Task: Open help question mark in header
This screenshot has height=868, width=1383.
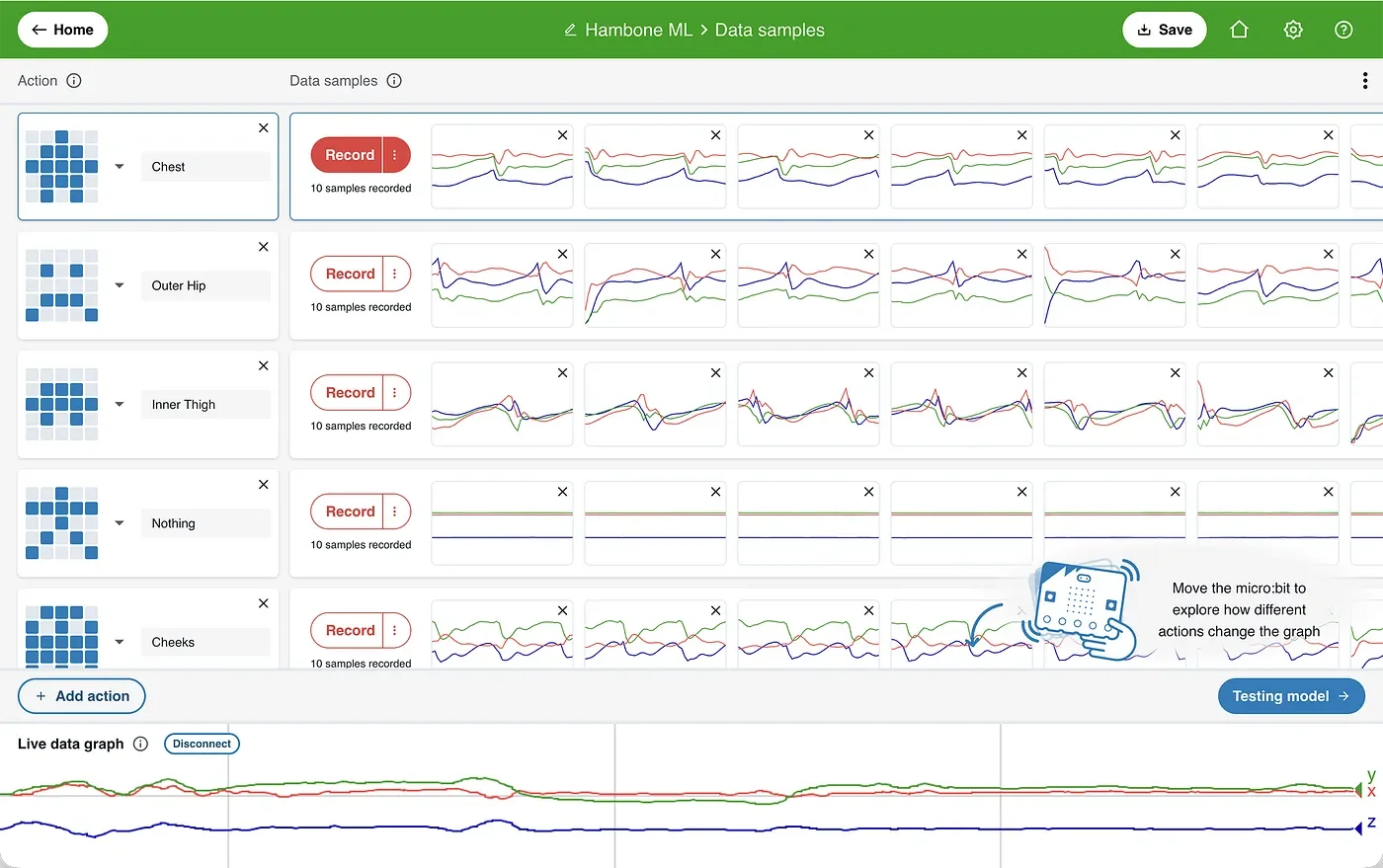Action: (1343, 30)
